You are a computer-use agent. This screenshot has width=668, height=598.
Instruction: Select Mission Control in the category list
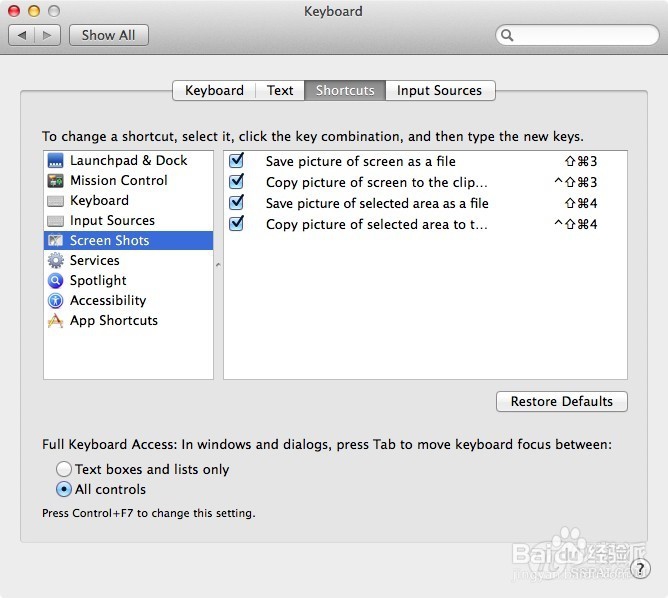click(x=128, y=181)
